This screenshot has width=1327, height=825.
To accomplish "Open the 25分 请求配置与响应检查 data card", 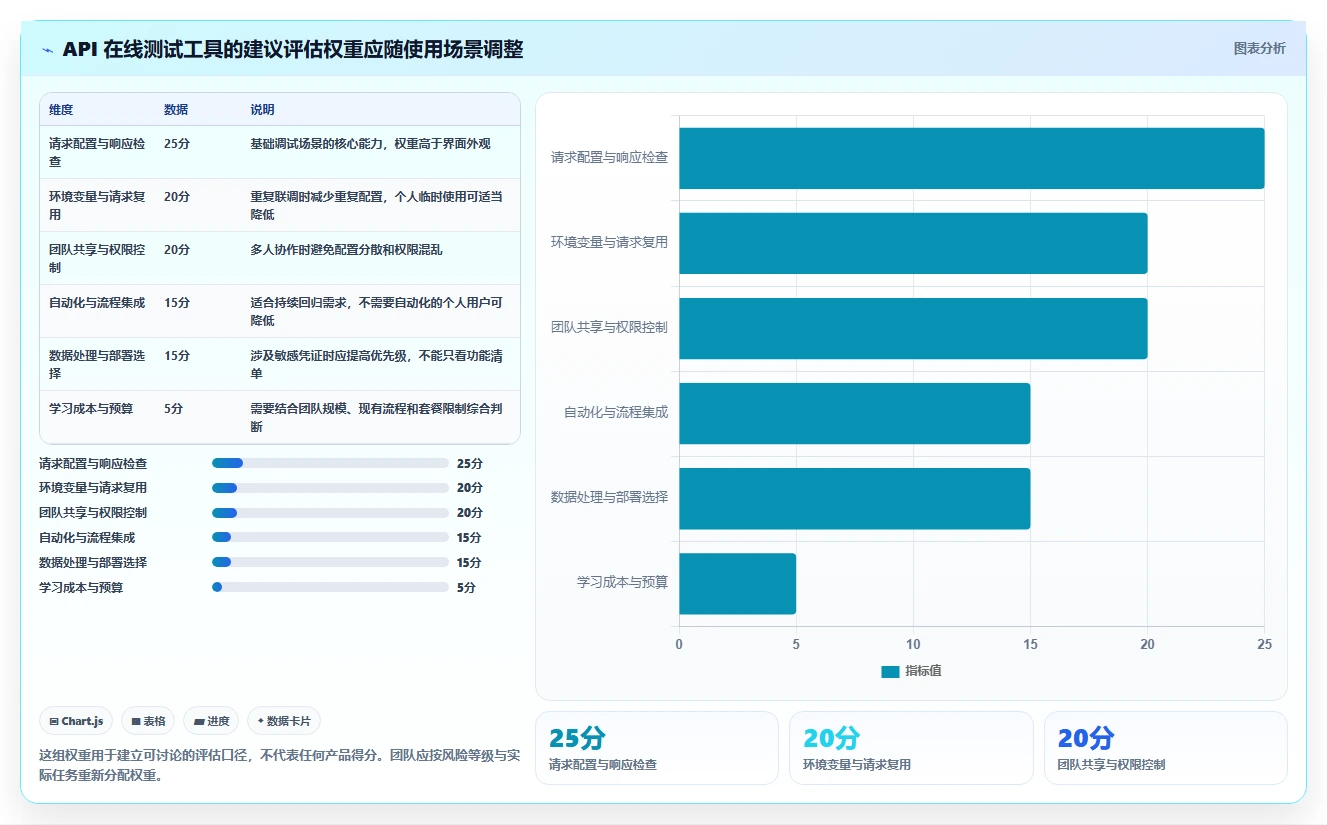I will pos(657,748).
